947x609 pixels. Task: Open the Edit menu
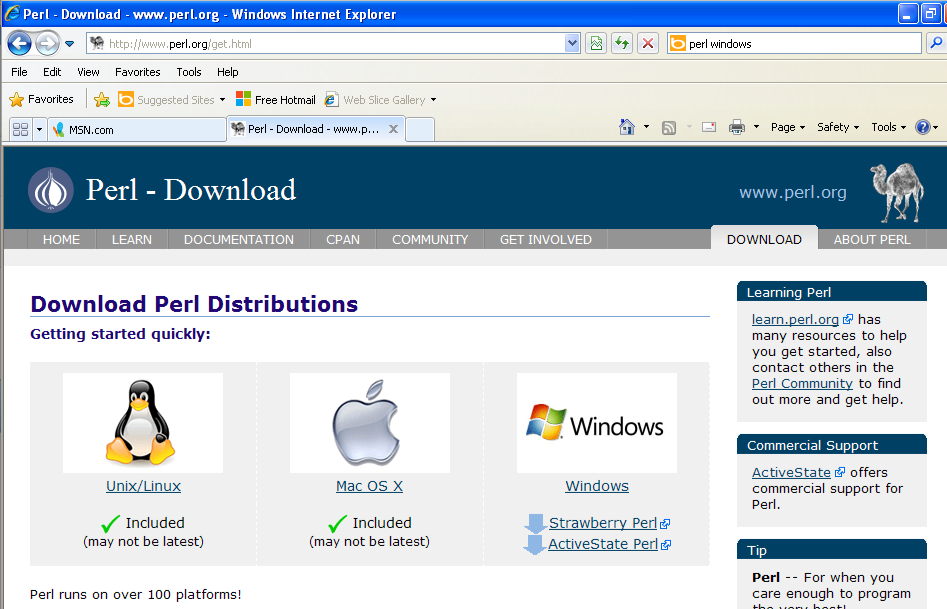pos(52,72)
